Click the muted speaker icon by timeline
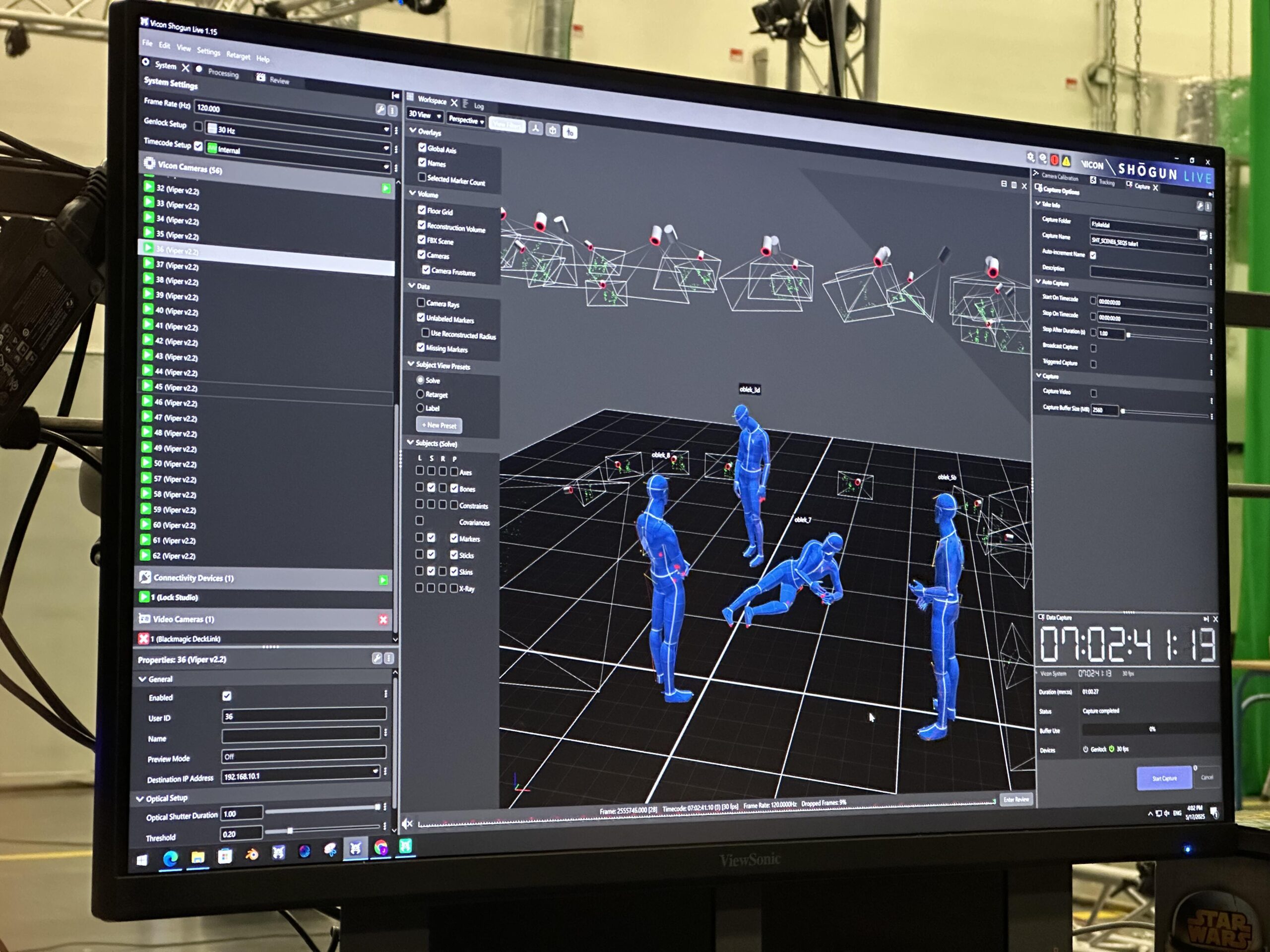1270x952 pixels. coord(407,824)
